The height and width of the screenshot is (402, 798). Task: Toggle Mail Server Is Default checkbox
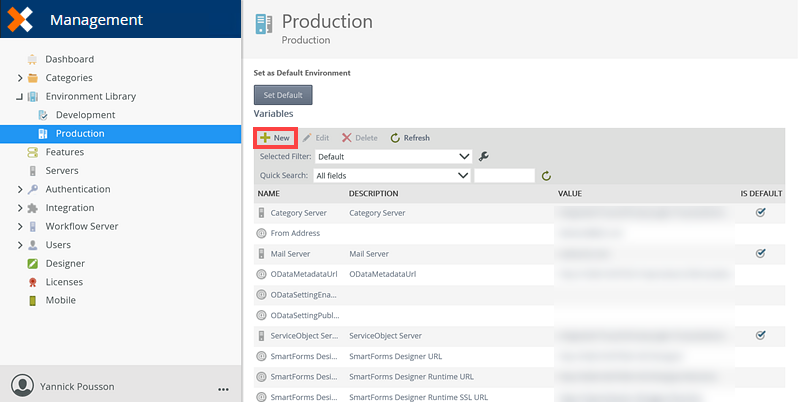[760, 254]
